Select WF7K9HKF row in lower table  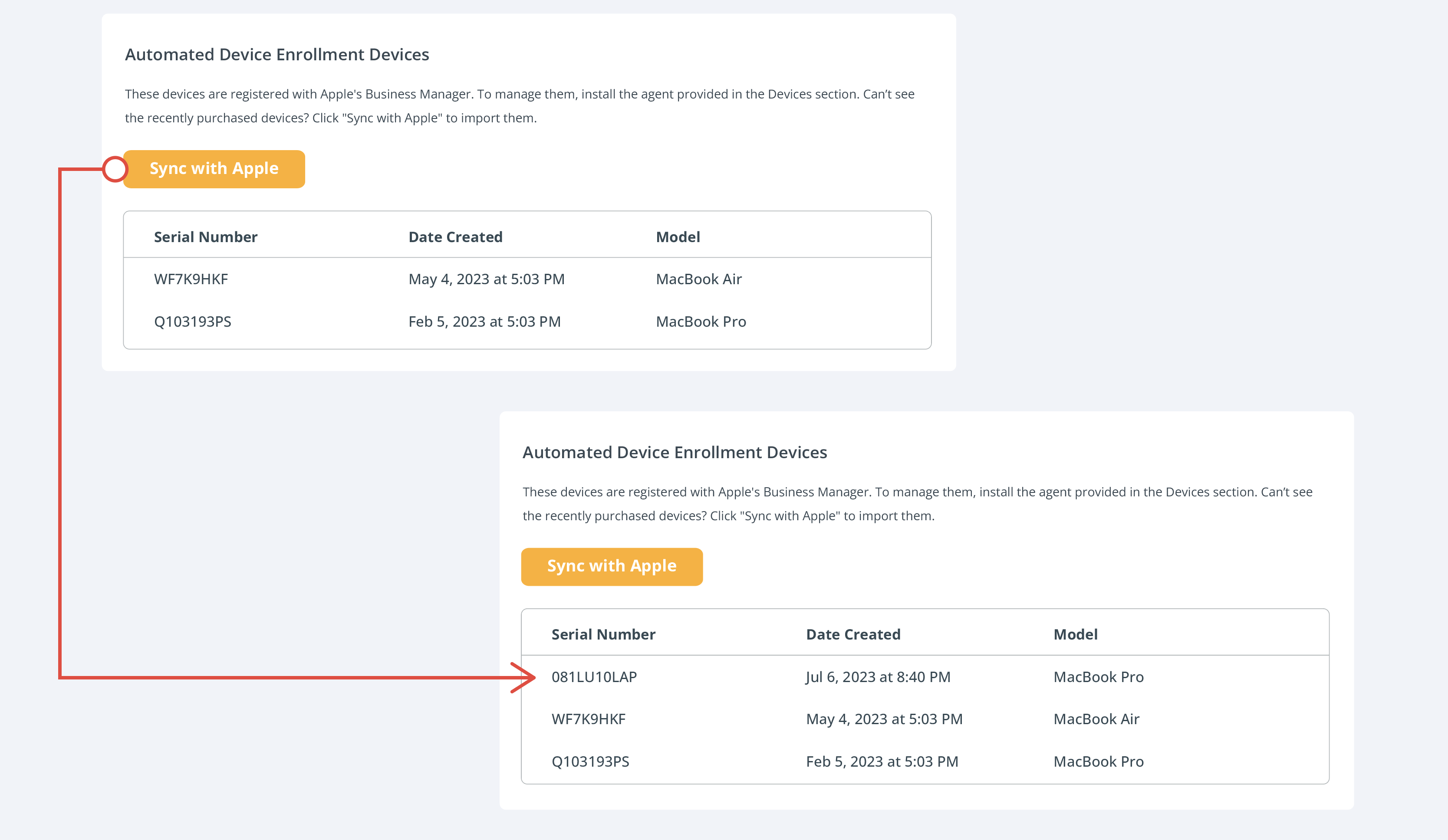click(x=589, y=719)
